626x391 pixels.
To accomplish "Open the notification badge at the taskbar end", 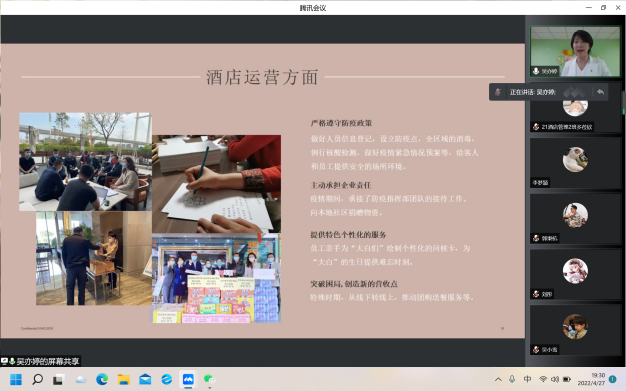I will pos(613,379).
